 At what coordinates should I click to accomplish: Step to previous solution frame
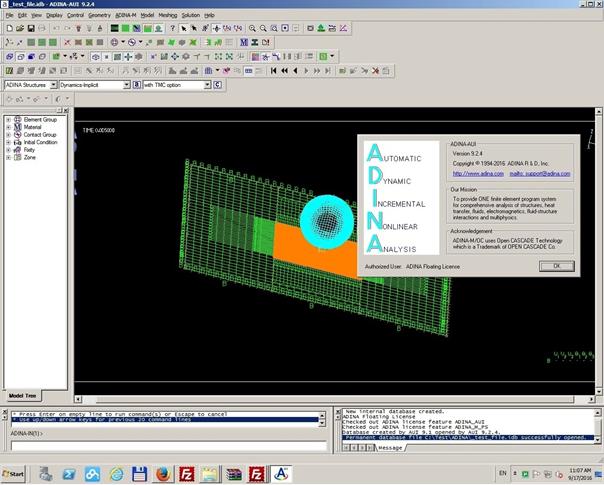pyautogui.click(x=295, y=71)
